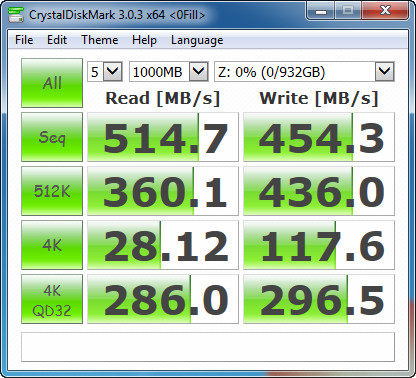Click the CrystalDiskMark title bar app icon
Image resolution: width=416 pixels, height=378 pixels.
16,15
